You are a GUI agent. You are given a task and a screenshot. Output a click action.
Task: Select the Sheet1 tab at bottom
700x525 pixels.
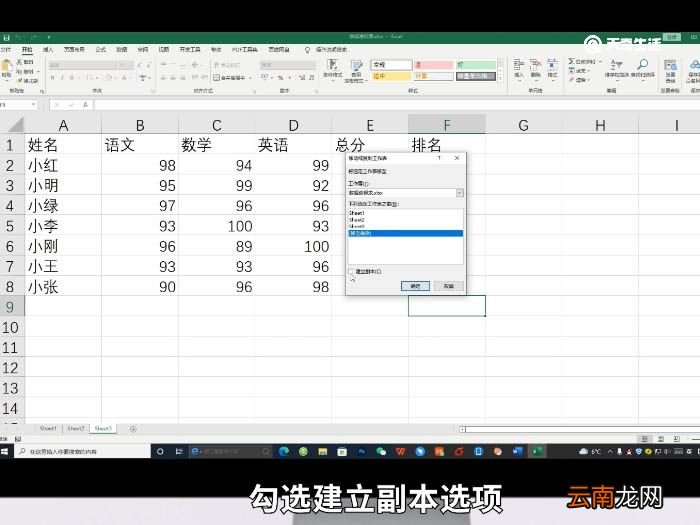pos(48,429)
